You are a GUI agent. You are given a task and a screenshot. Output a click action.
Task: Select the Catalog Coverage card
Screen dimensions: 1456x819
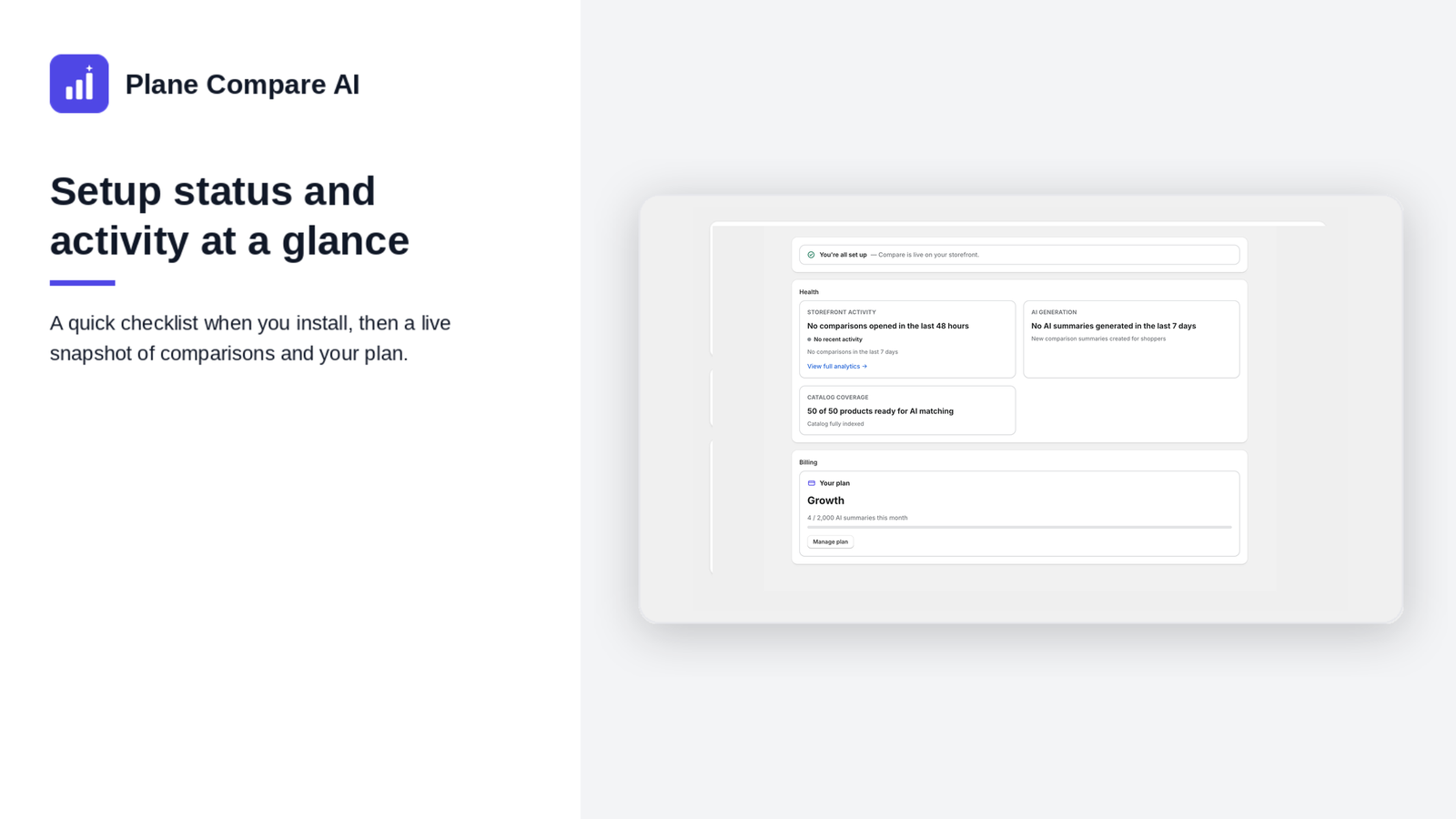click(x=907, y=410)
